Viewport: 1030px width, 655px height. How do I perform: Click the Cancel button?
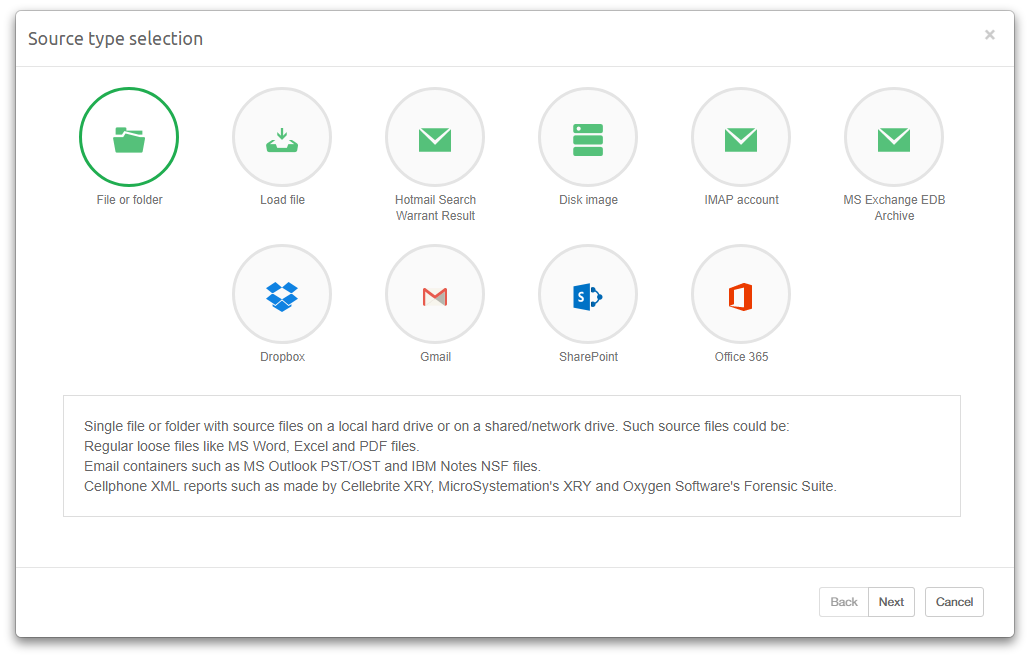[954, 602]
